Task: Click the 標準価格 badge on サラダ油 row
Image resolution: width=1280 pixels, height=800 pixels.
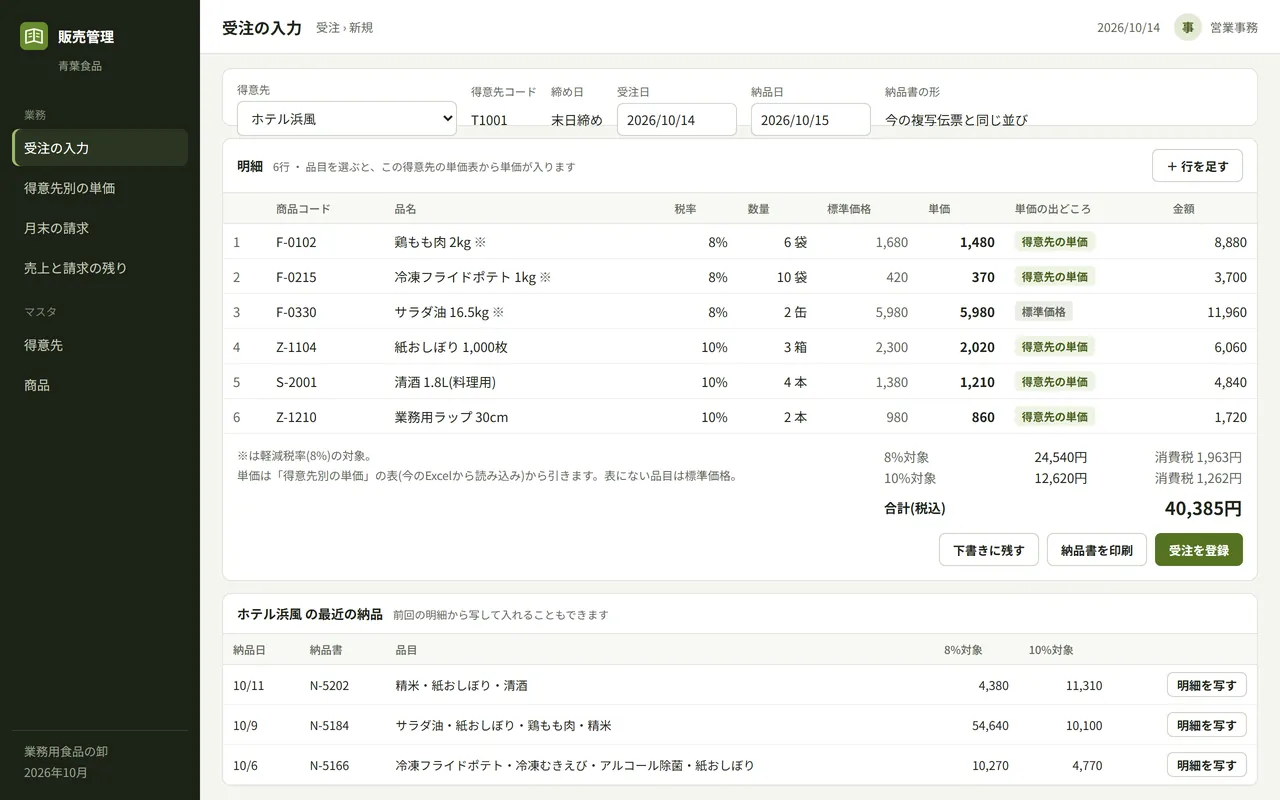Action: click(1044, 312)
